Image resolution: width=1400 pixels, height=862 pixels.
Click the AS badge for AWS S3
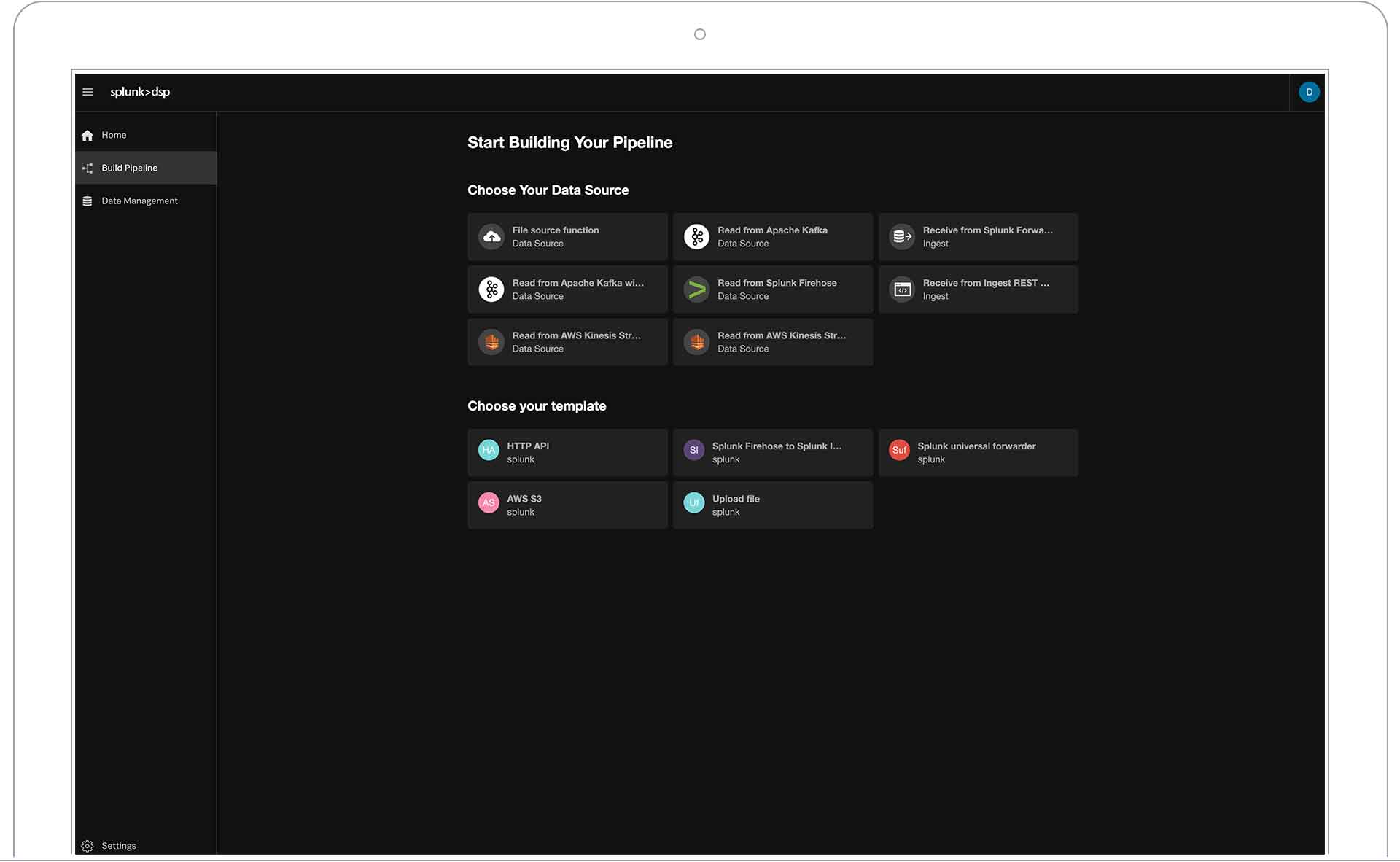489,502
